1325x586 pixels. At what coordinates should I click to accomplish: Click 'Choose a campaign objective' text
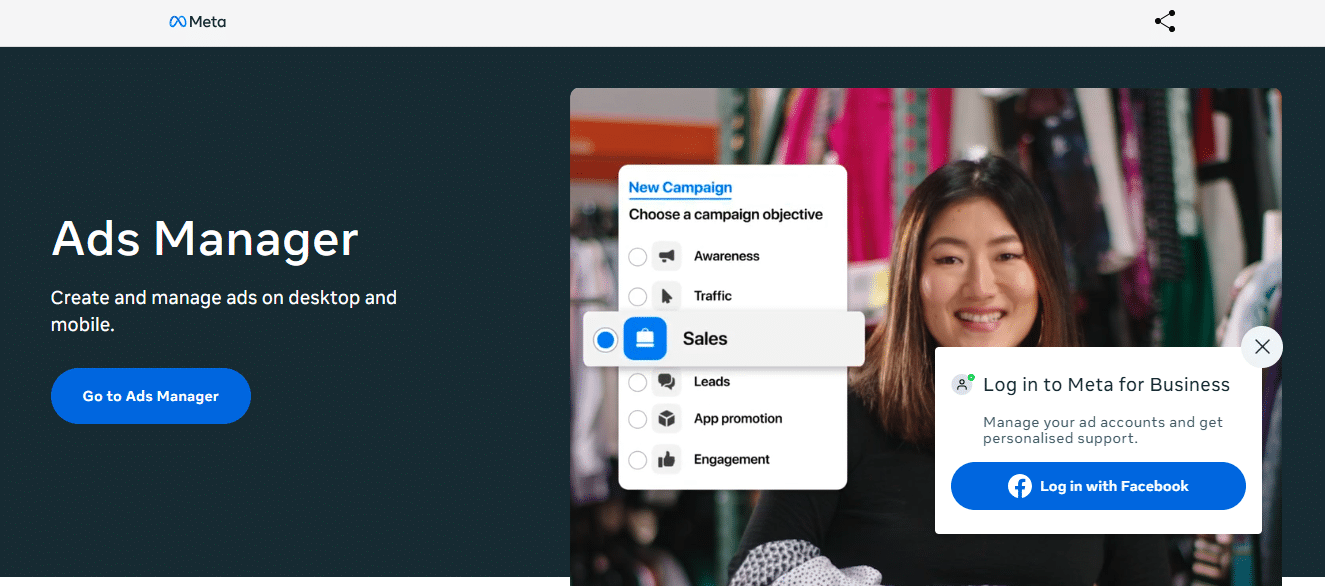726,215
